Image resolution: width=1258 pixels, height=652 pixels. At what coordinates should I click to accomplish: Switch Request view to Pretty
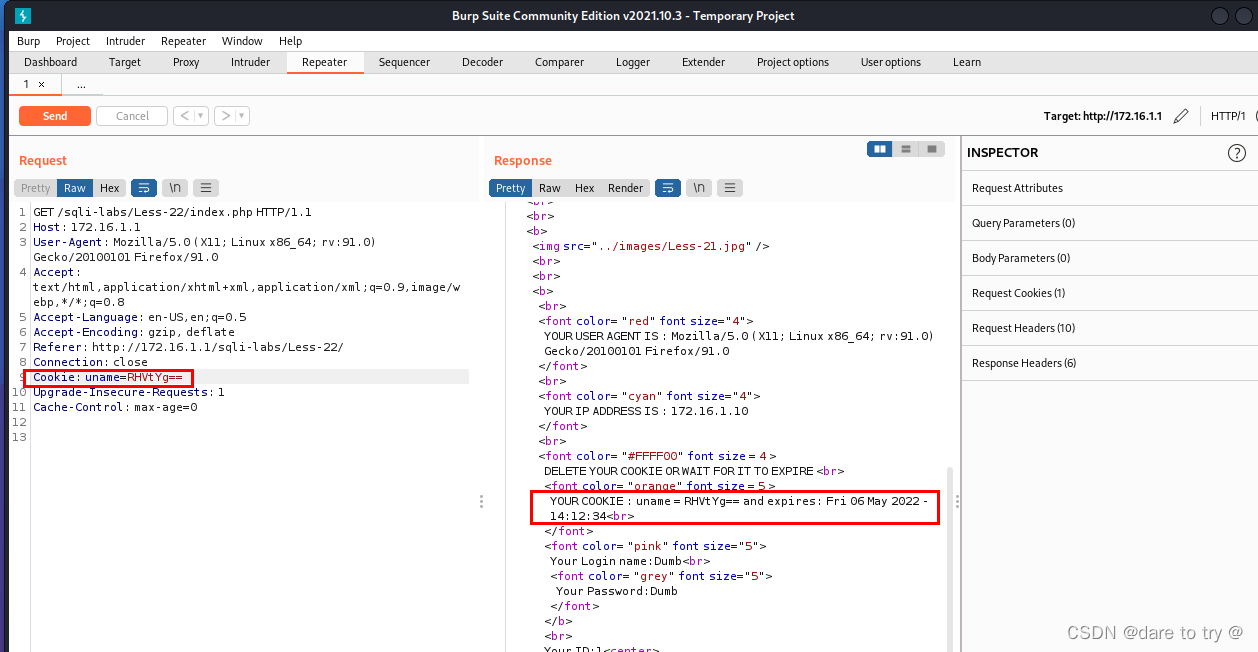pyautogui.click(x=36, y=188)
